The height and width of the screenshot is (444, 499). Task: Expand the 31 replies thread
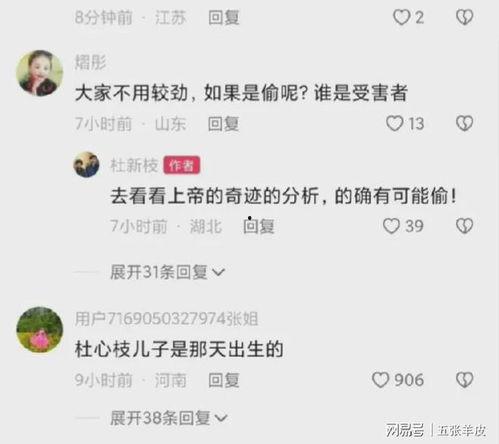(x=168, y=272)
